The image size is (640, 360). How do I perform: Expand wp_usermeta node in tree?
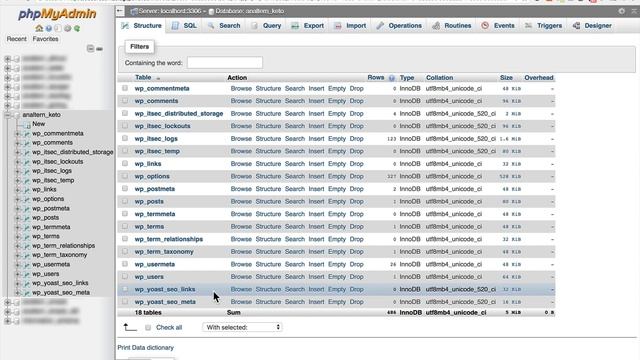(18, 264)
